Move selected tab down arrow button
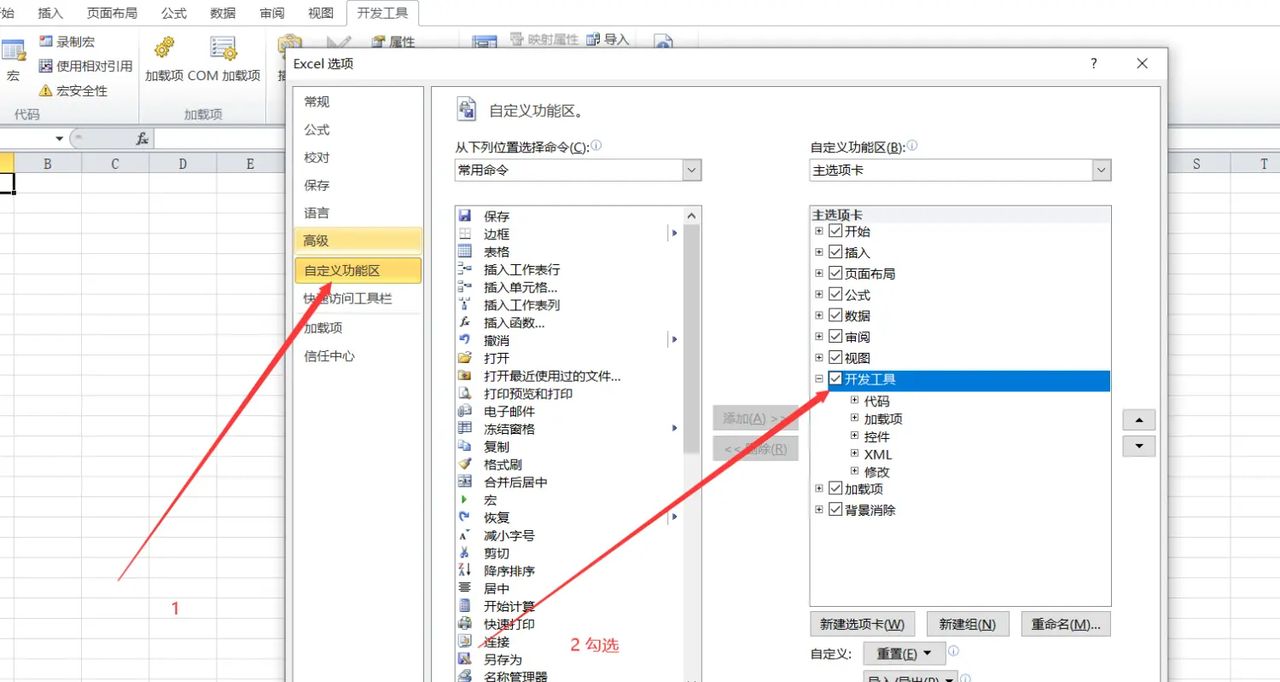 (1139, 446)
